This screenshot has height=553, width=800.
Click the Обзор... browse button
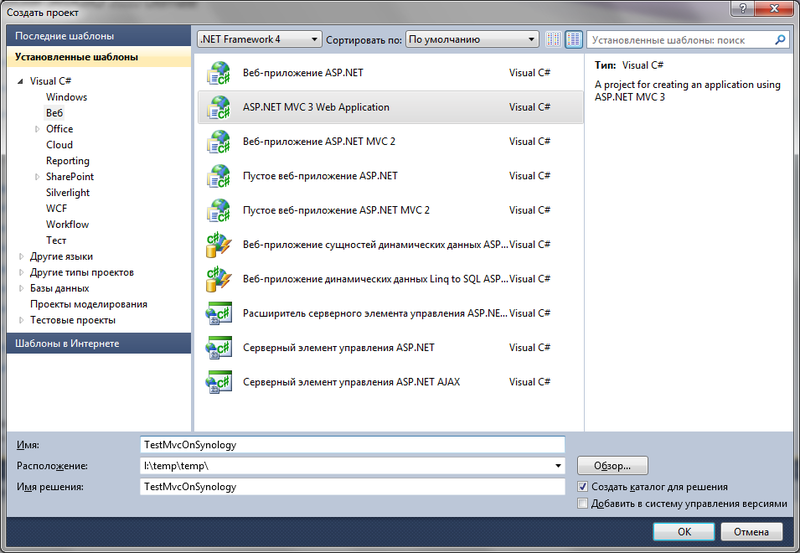point(612,466)
